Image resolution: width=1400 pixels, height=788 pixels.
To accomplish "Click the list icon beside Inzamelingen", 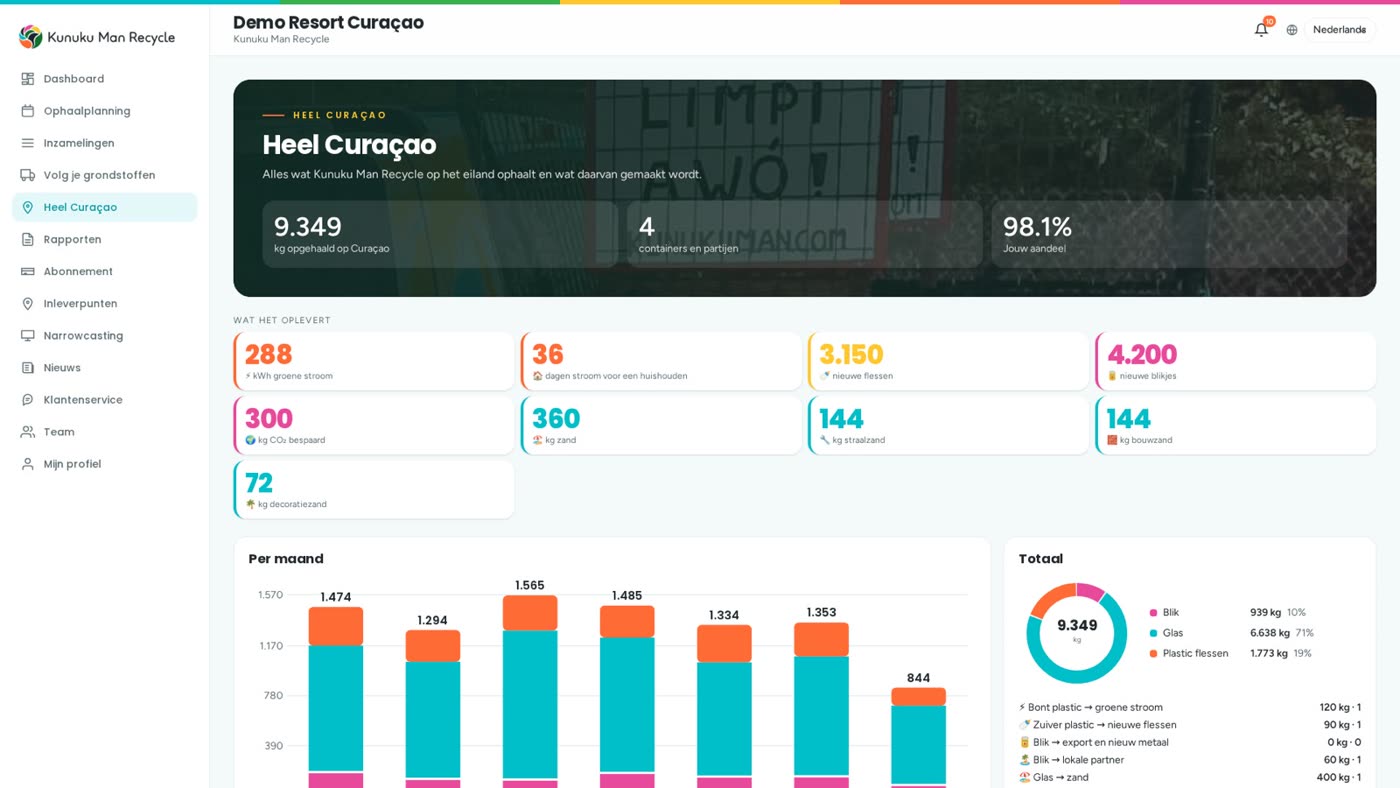I will (x=28, y=143).
